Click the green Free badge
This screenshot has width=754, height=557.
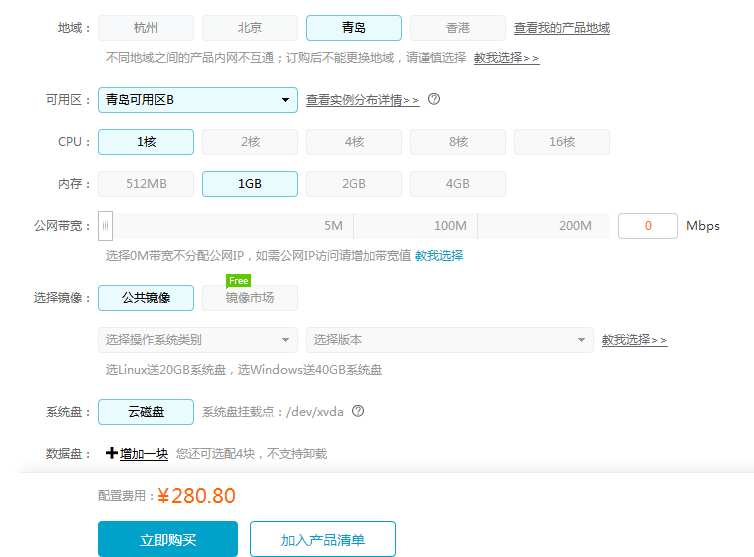pyautogui.click(x=239, y=280)
